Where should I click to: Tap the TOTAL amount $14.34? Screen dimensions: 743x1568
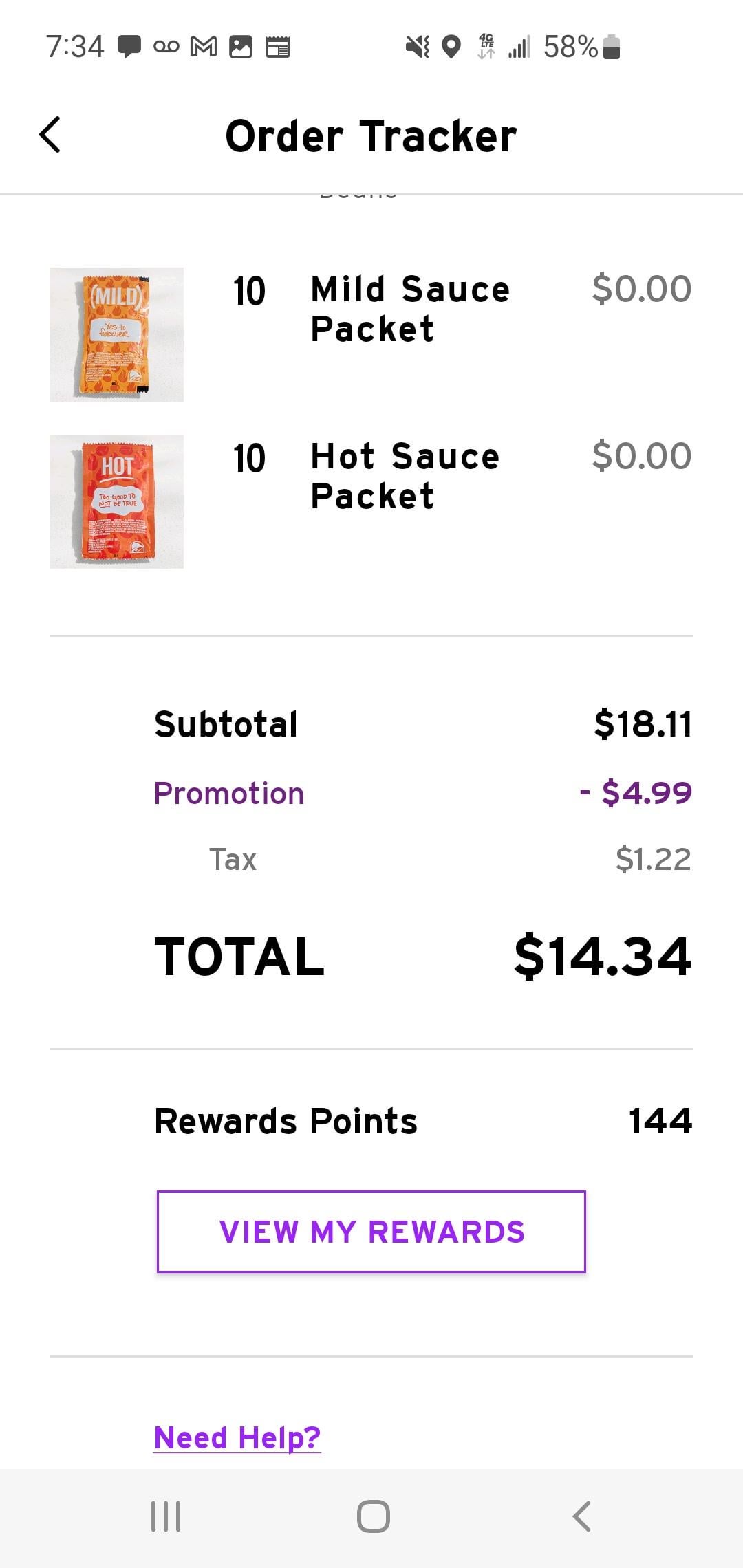click(x=602, y=956)
